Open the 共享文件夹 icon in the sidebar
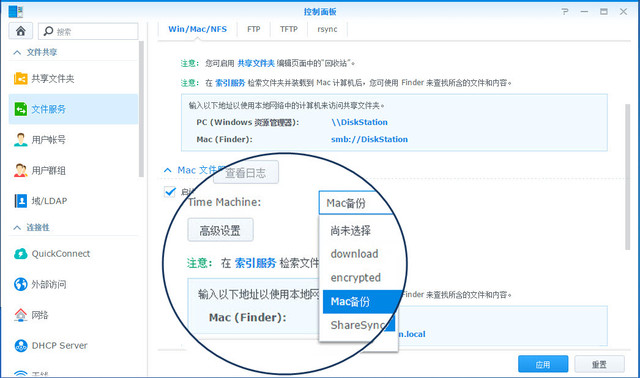Screen dimensions: 640x378 (20, 78)
